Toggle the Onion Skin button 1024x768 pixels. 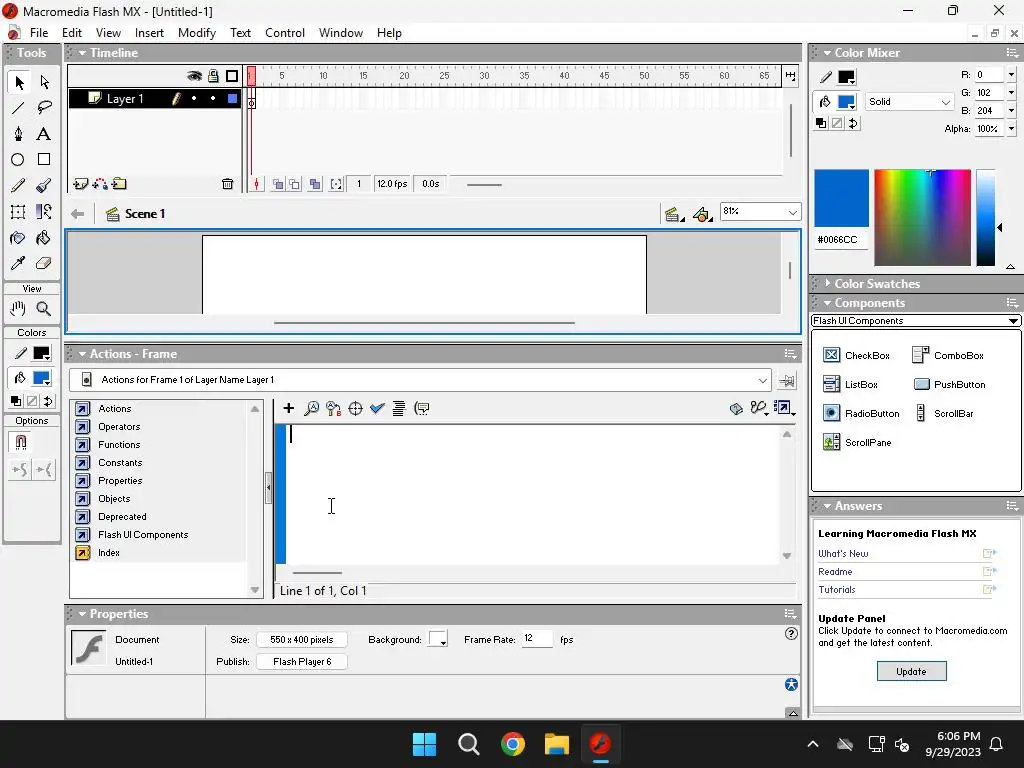pyautogui.click(x=278, y=184)
